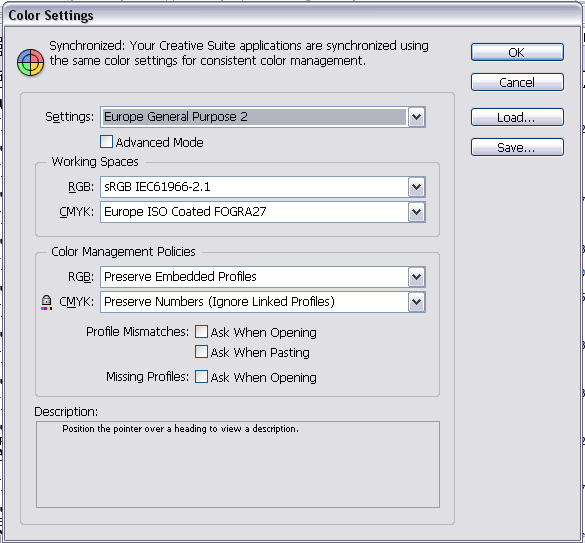
Task: Click the color synchronization wheel icon
Action: click(30, 62)
